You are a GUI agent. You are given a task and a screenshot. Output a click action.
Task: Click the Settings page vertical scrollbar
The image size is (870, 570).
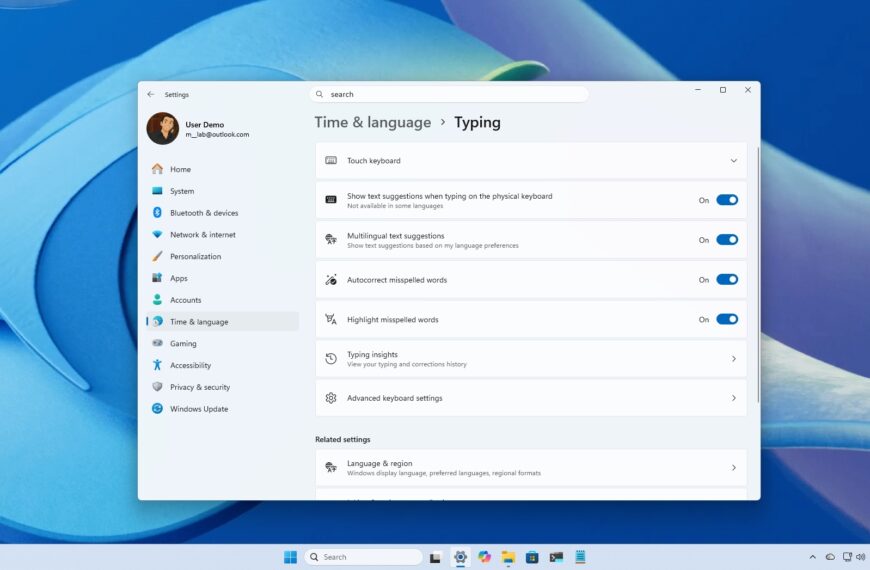(757, 274)
